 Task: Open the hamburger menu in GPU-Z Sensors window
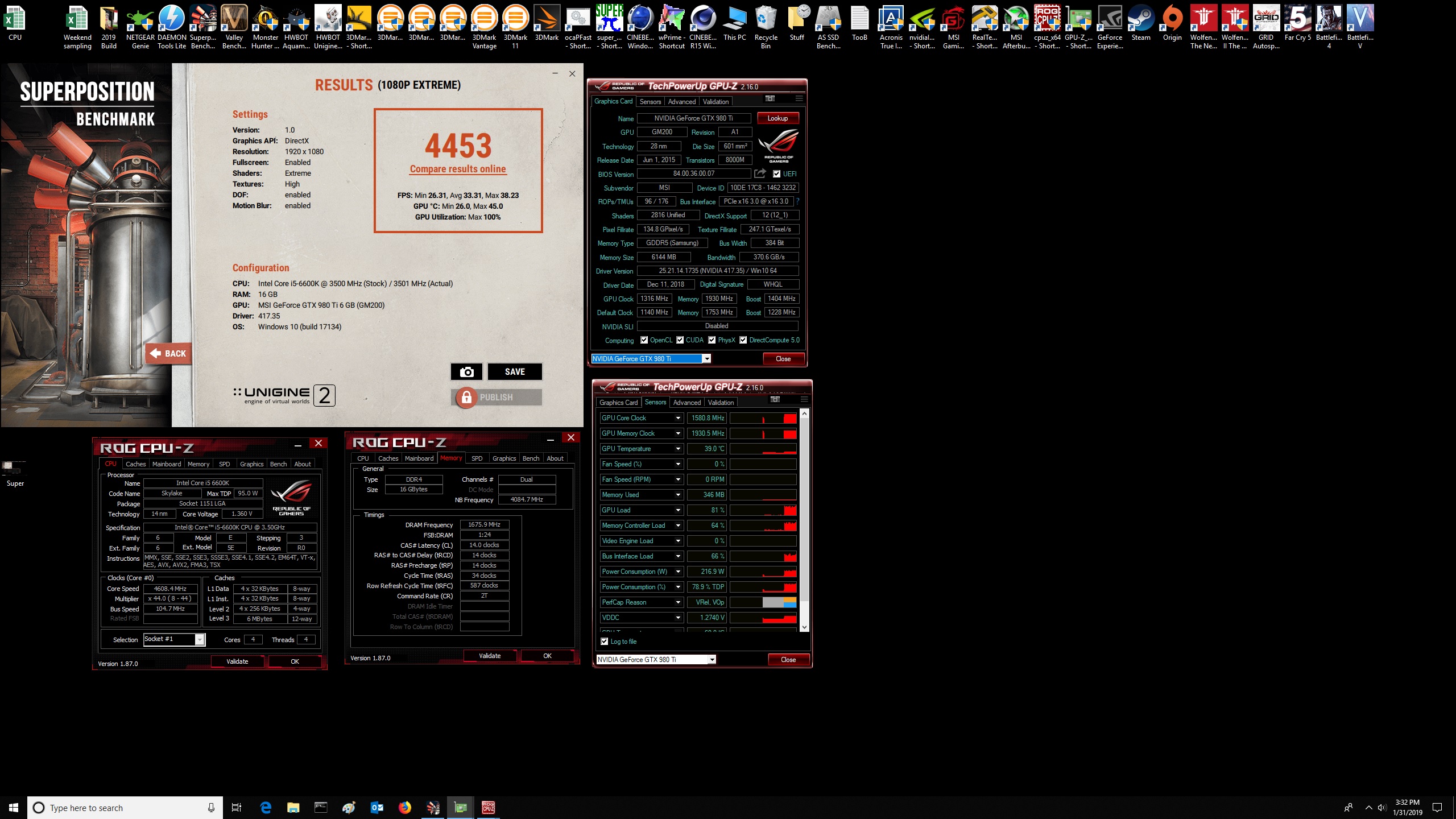pos(804,399)
